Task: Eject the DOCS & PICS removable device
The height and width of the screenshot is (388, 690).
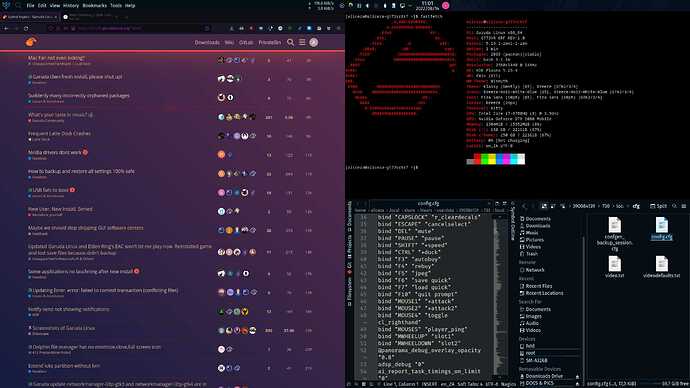Action: click(x=577, y=384)
